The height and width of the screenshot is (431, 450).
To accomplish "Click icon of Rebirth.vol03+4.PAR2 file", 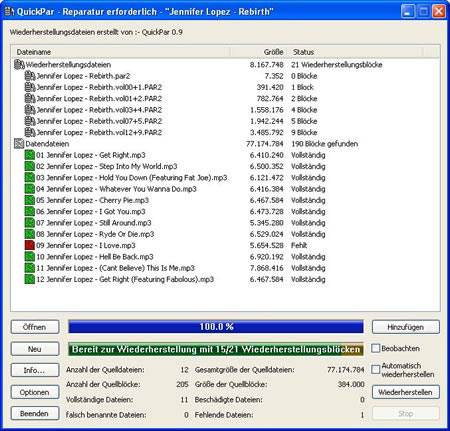I will (30, 110).
